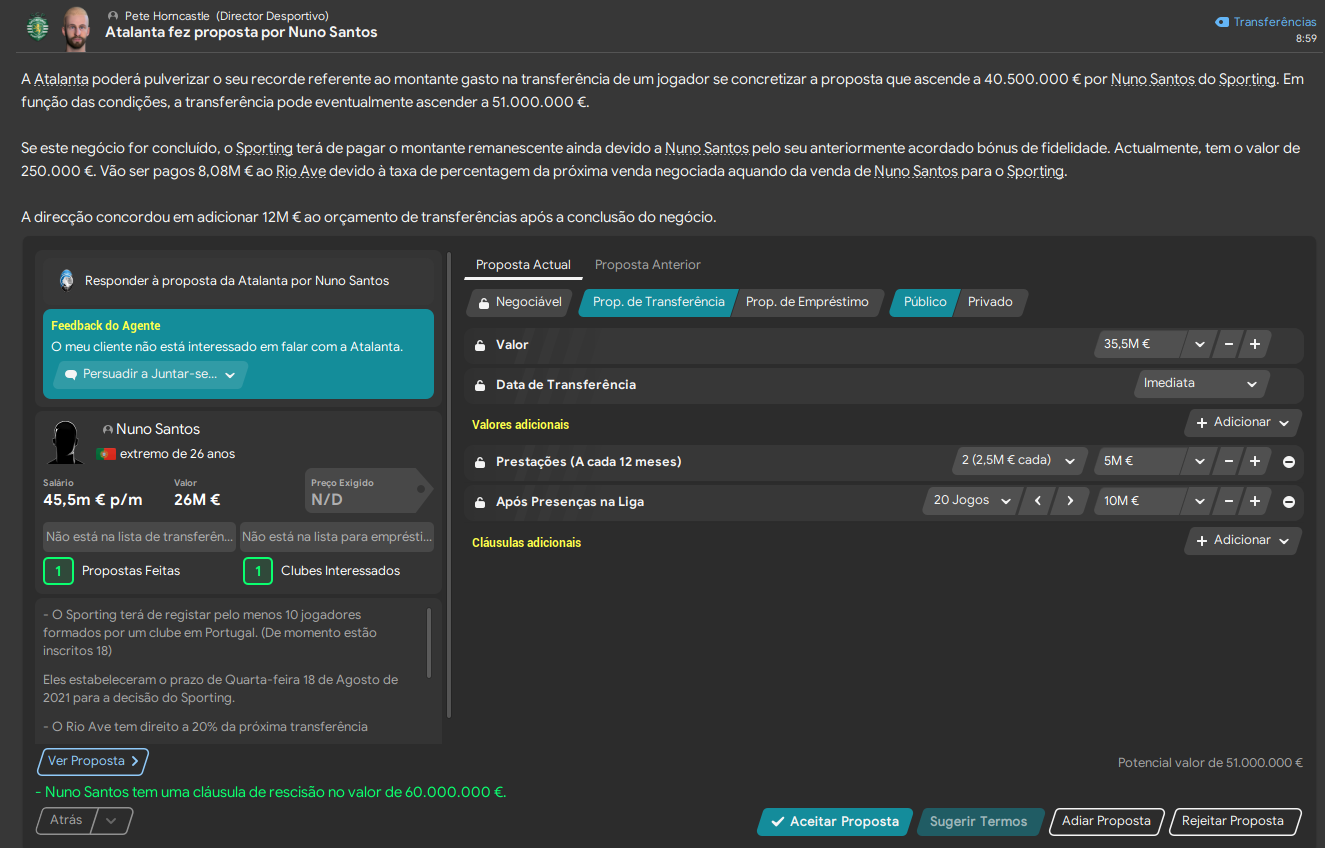
Task: Click the Rejeitar Proposta button
Action: (x=1233, y=822)
